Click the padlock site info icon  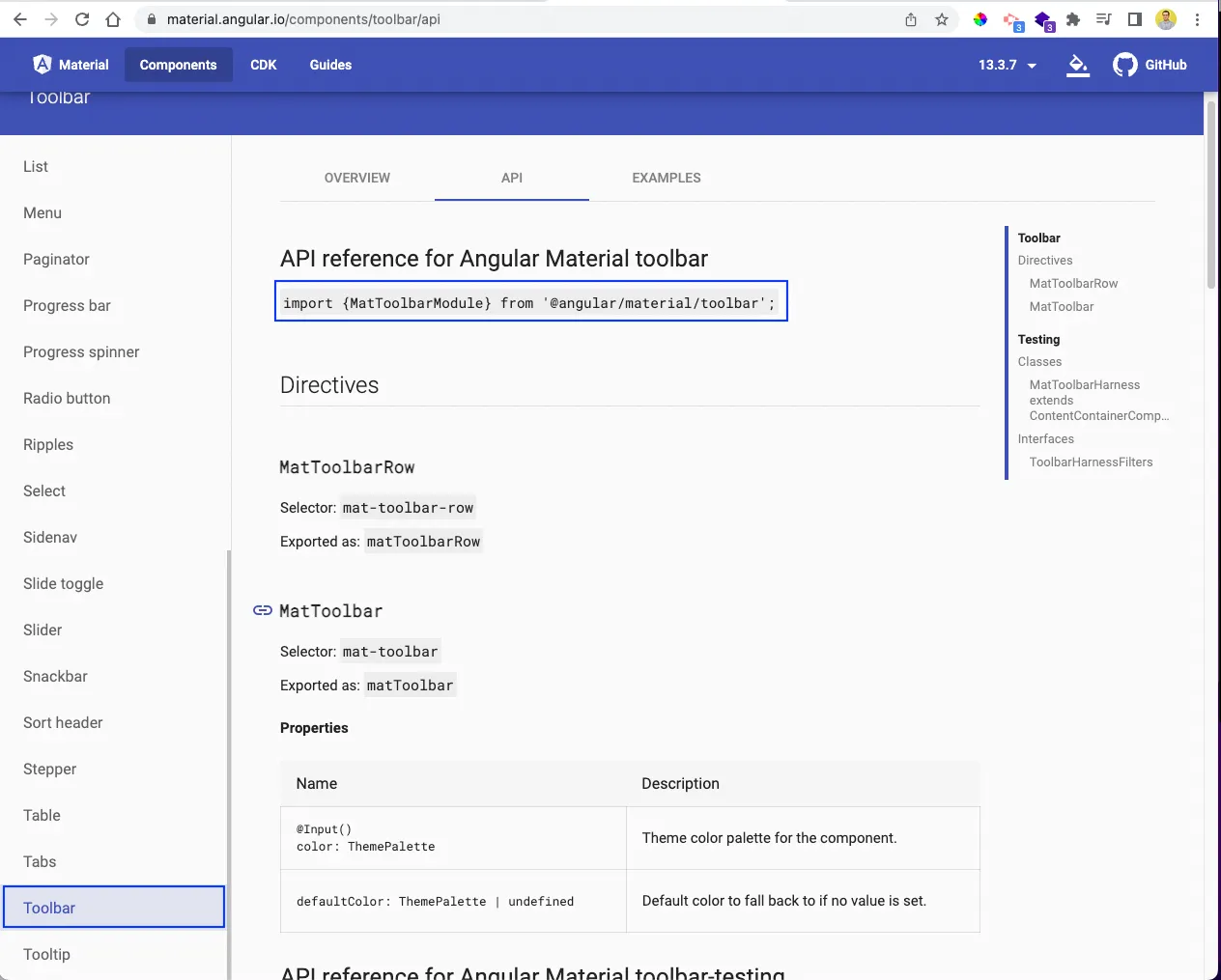151,19
